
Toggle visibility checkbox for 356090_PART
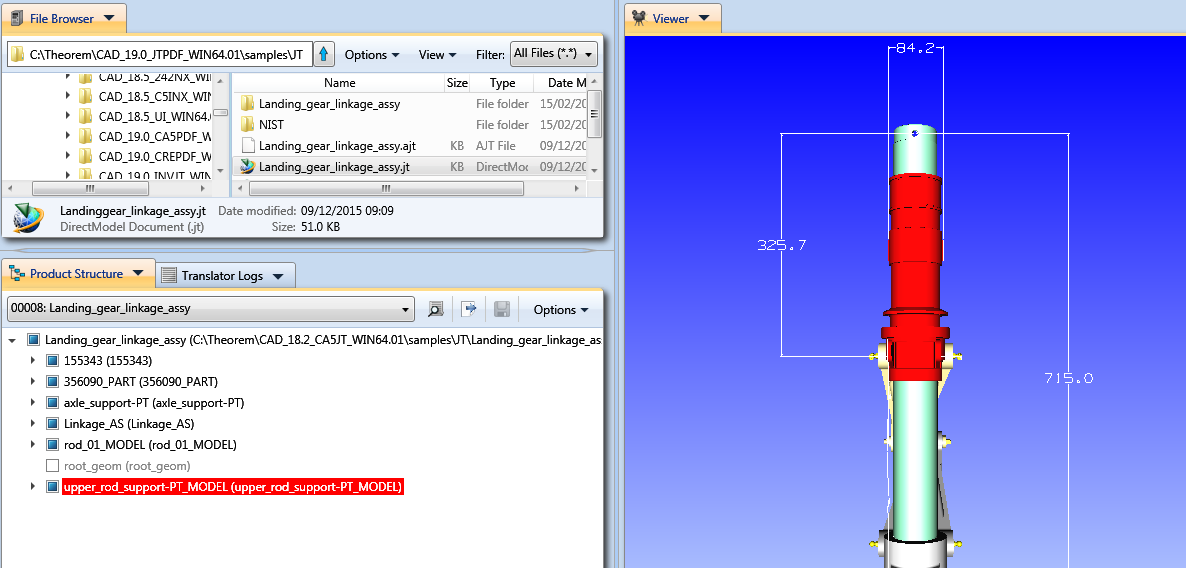coord(52,381)
